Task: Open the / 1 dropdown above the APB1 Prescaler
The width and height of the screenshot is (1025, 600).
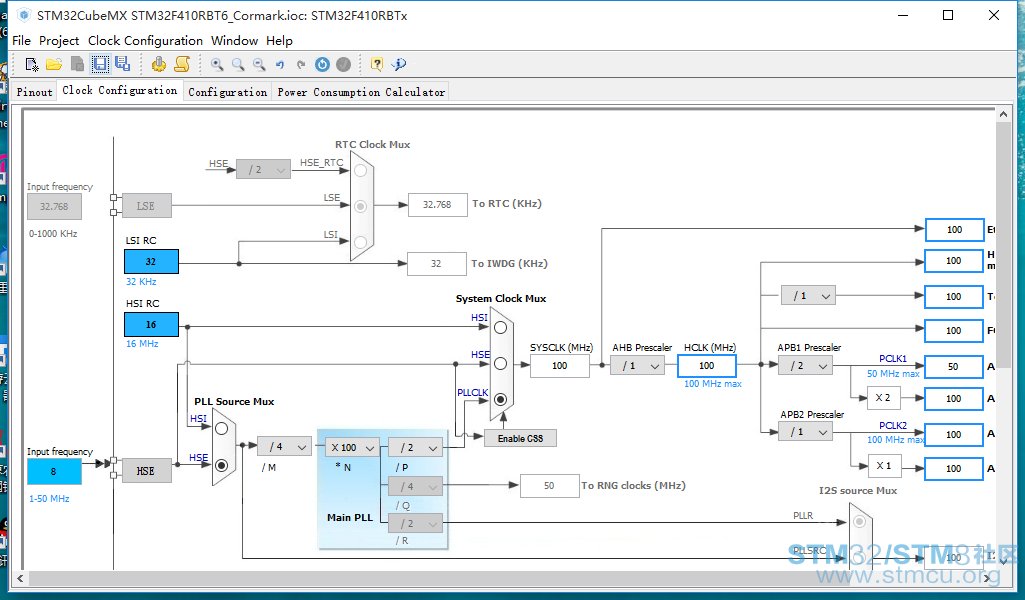Action: 809,295
